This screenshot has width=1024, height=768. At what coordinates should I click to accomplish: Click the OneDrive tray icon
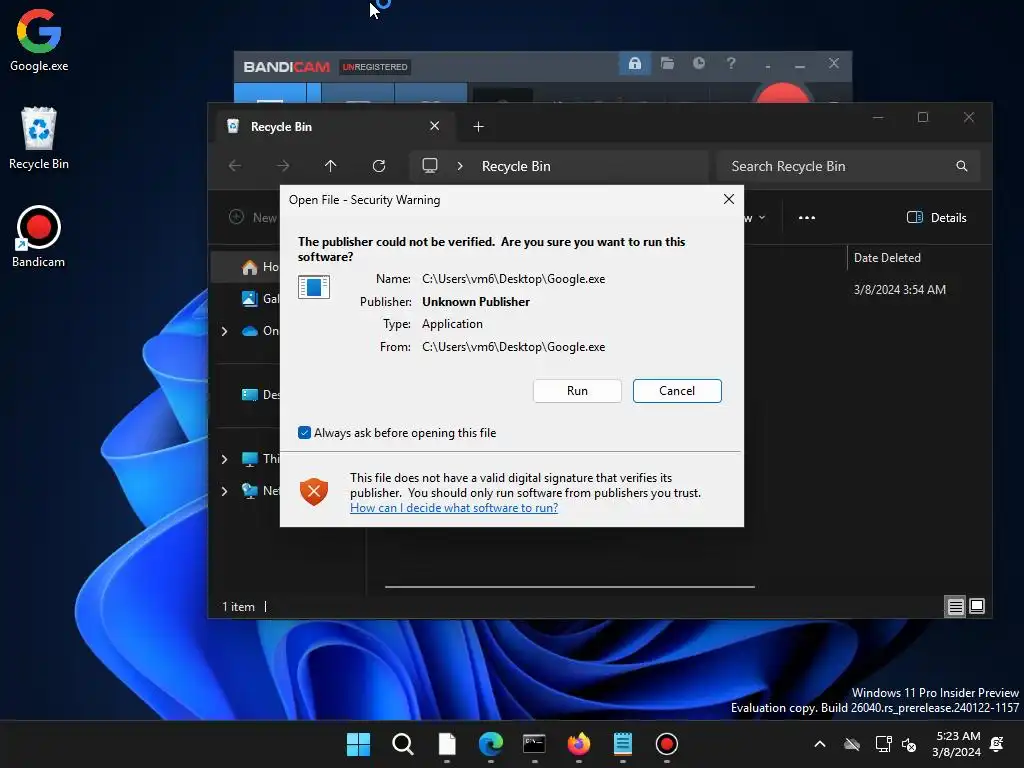click(x=852, y=744)
